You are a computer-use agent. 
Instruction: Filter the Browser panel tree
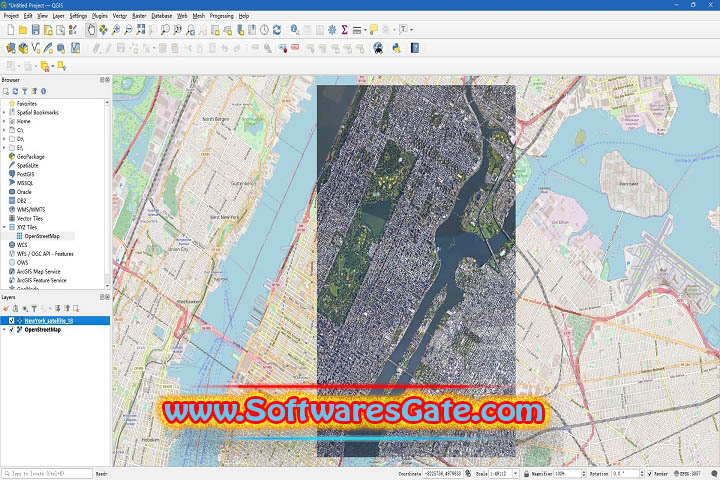25,91
